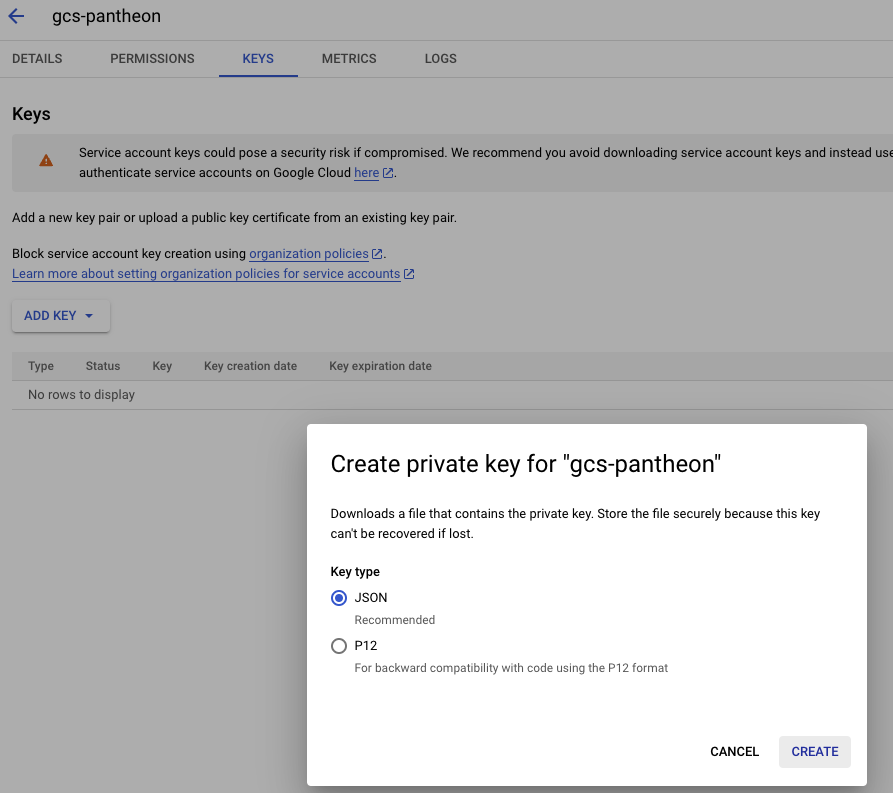Viewport: 893px width, 793px height.
Task: Click the "Key creation date" column header
Action: 250,366
